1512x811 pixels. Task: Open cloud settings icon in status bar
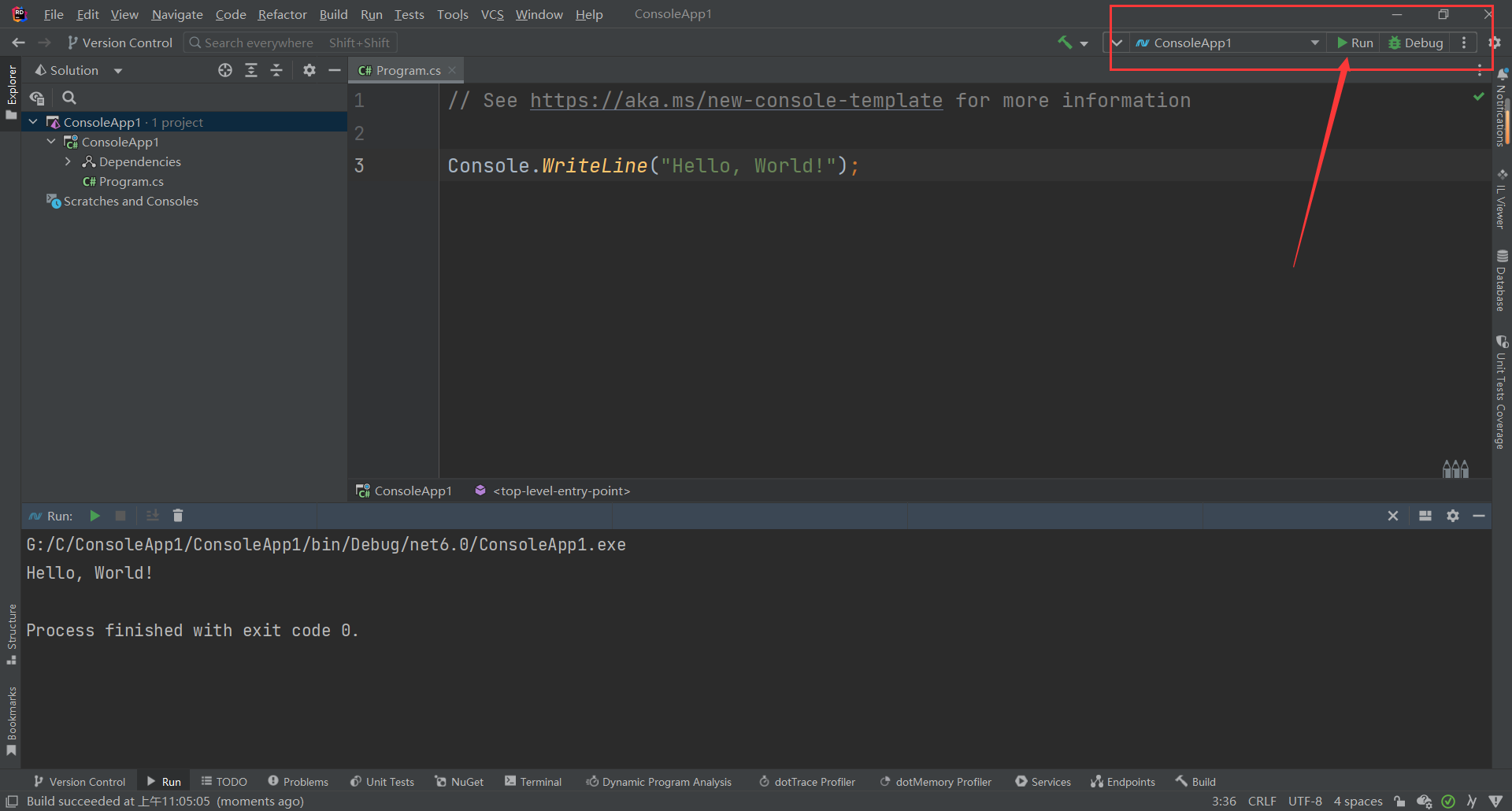[1425, 802]
